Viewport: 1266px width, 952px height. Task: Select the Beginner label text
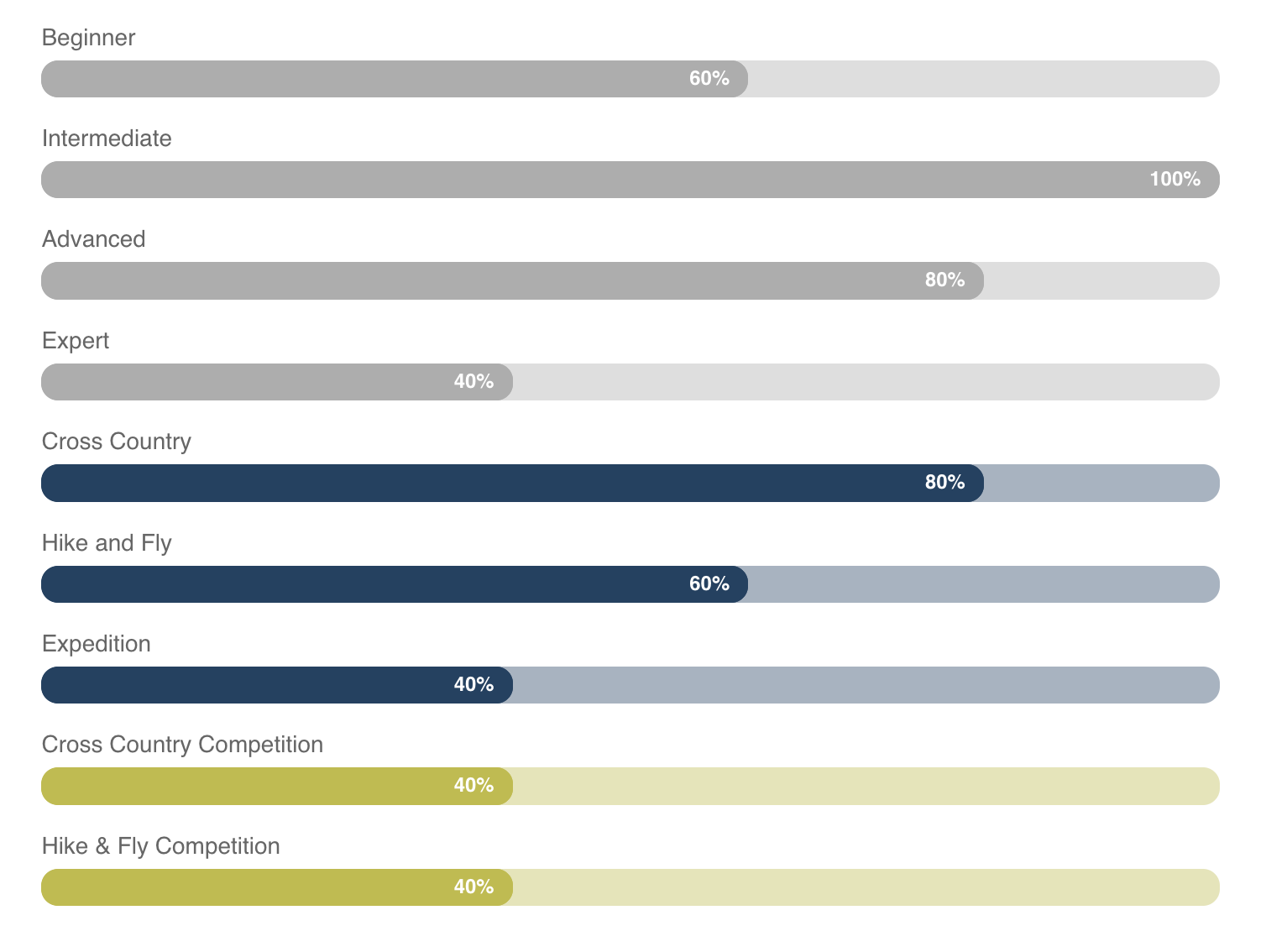[88, 38]
